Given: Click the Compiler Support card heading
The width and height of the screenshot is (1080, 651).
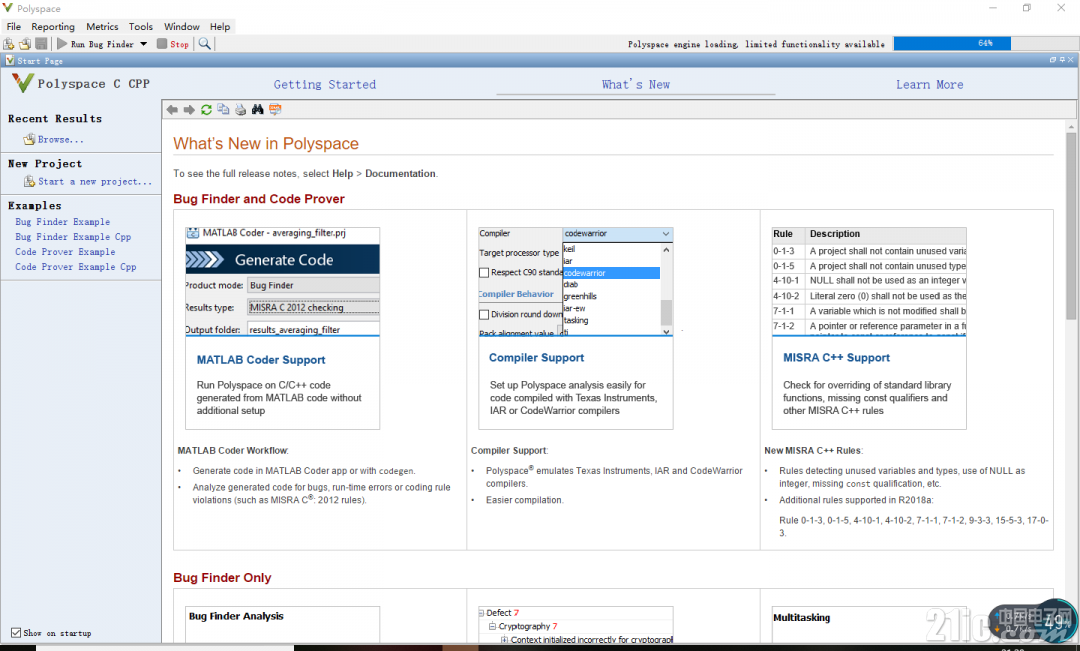Looking at the screenshot, I should (x=537, y=358).
